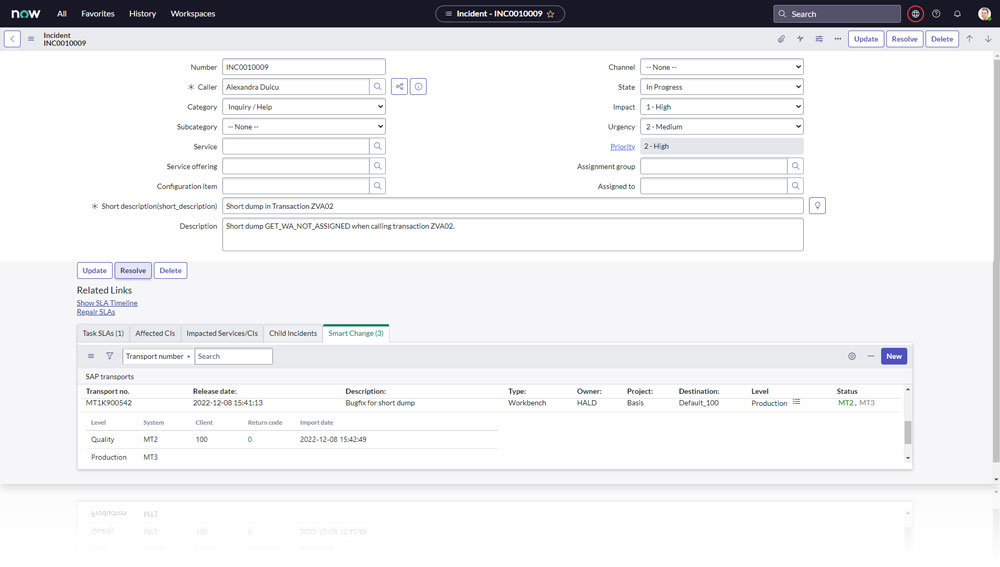Switch to the Impacted Services/CIs tab
This screenshot has width=1000, height=567.
pyautogui.click(x=222, y=333)
